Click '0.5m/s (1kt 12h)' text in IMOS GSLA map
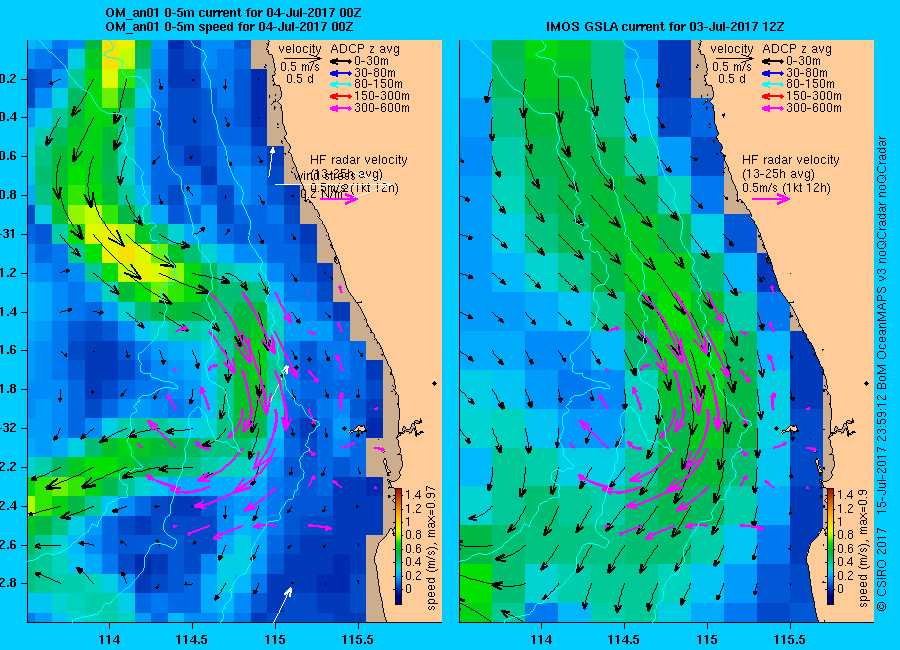The height and width of the screenshot is (650, 900). point(786,188)
